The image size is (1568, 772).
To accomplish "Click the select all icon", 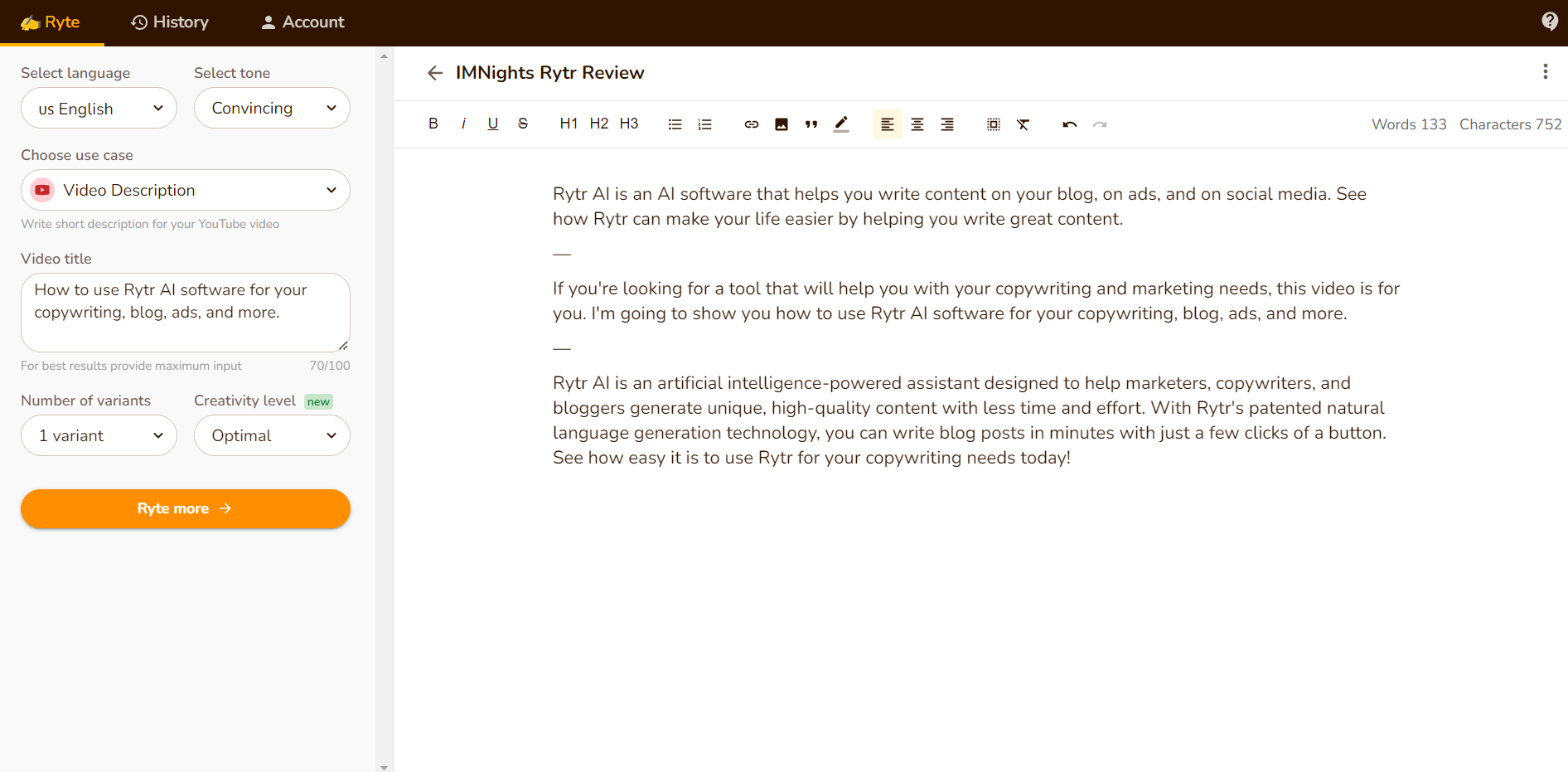I will click(x=994, y=124).
